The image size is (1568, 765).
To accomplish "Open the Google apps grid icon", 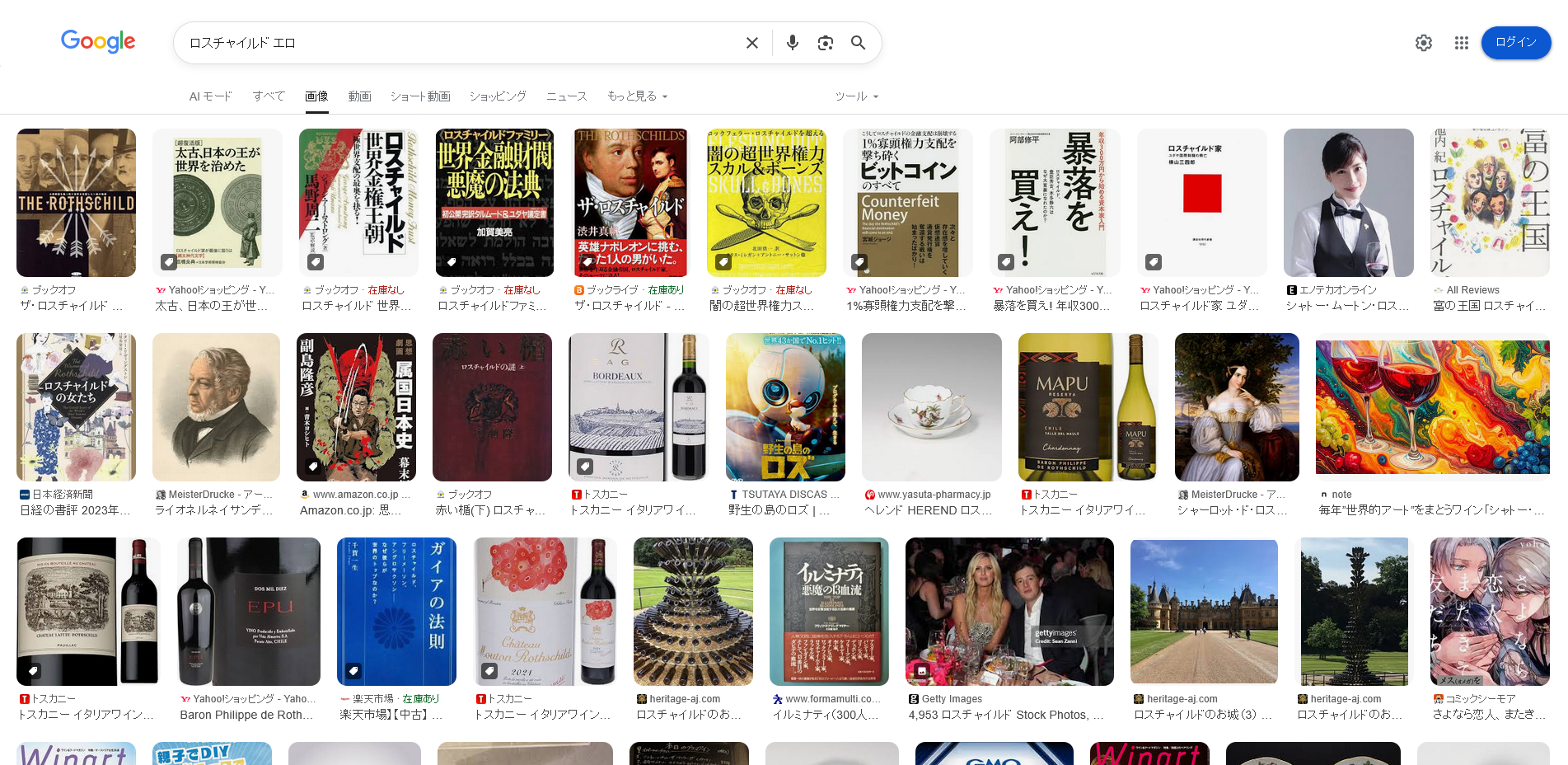I will tap(1461, 43).
